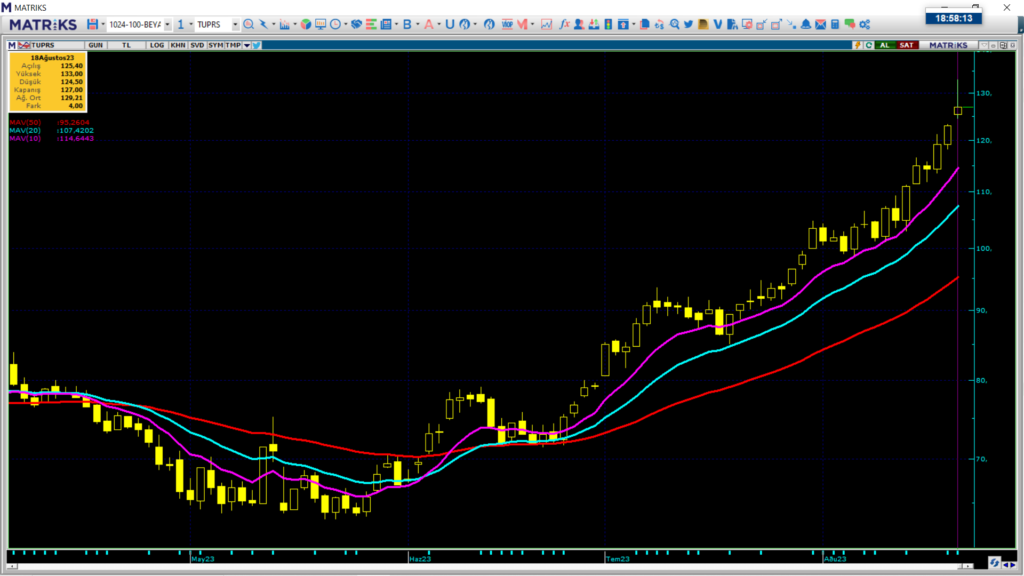Click the horizontal chart scrollbar
1024x576 pixels.
point(490,568)
